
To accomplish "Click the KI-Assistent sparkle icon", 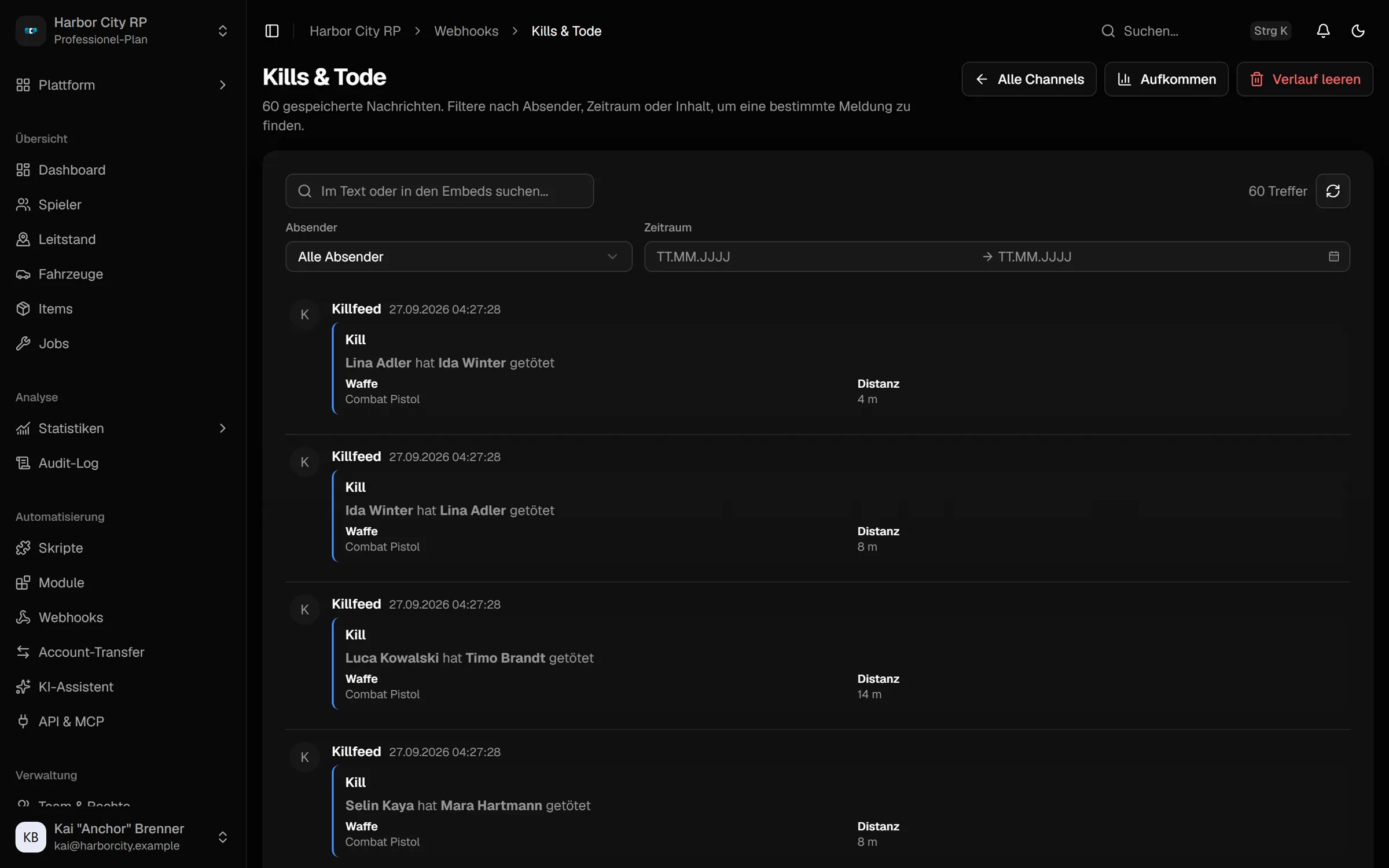I will tap(23, 686).
